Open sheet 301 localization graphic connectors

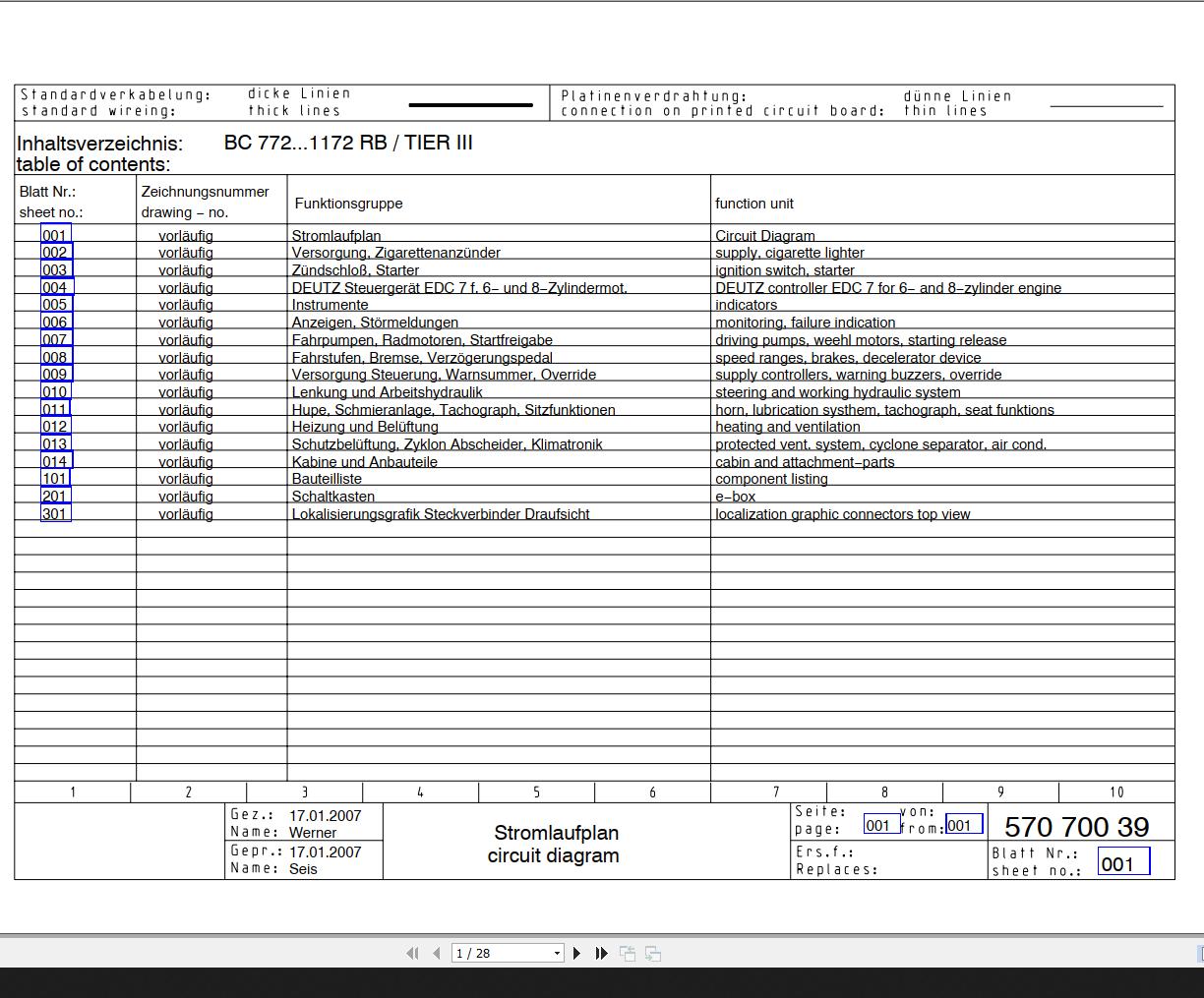(x=56, y=513)
